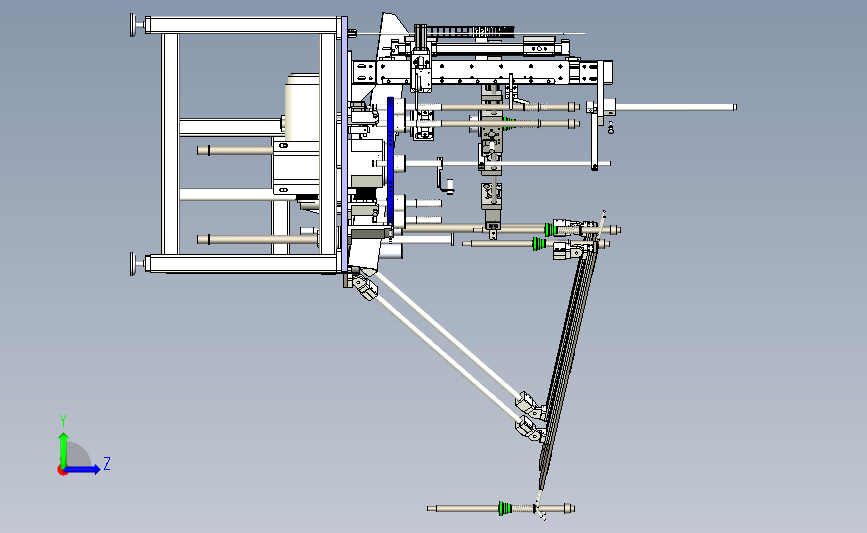
Task: Click the green Y axis arrow of the triad
Action: 63,449
